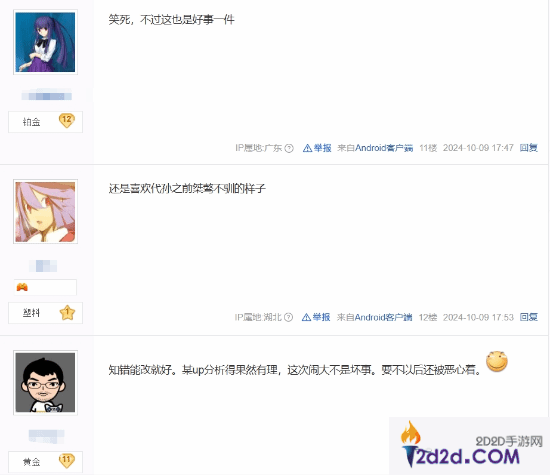This screenshot has height=475, width=550.
Task: Open the pink-haired anime avatar profile
Action: (45, 212)
